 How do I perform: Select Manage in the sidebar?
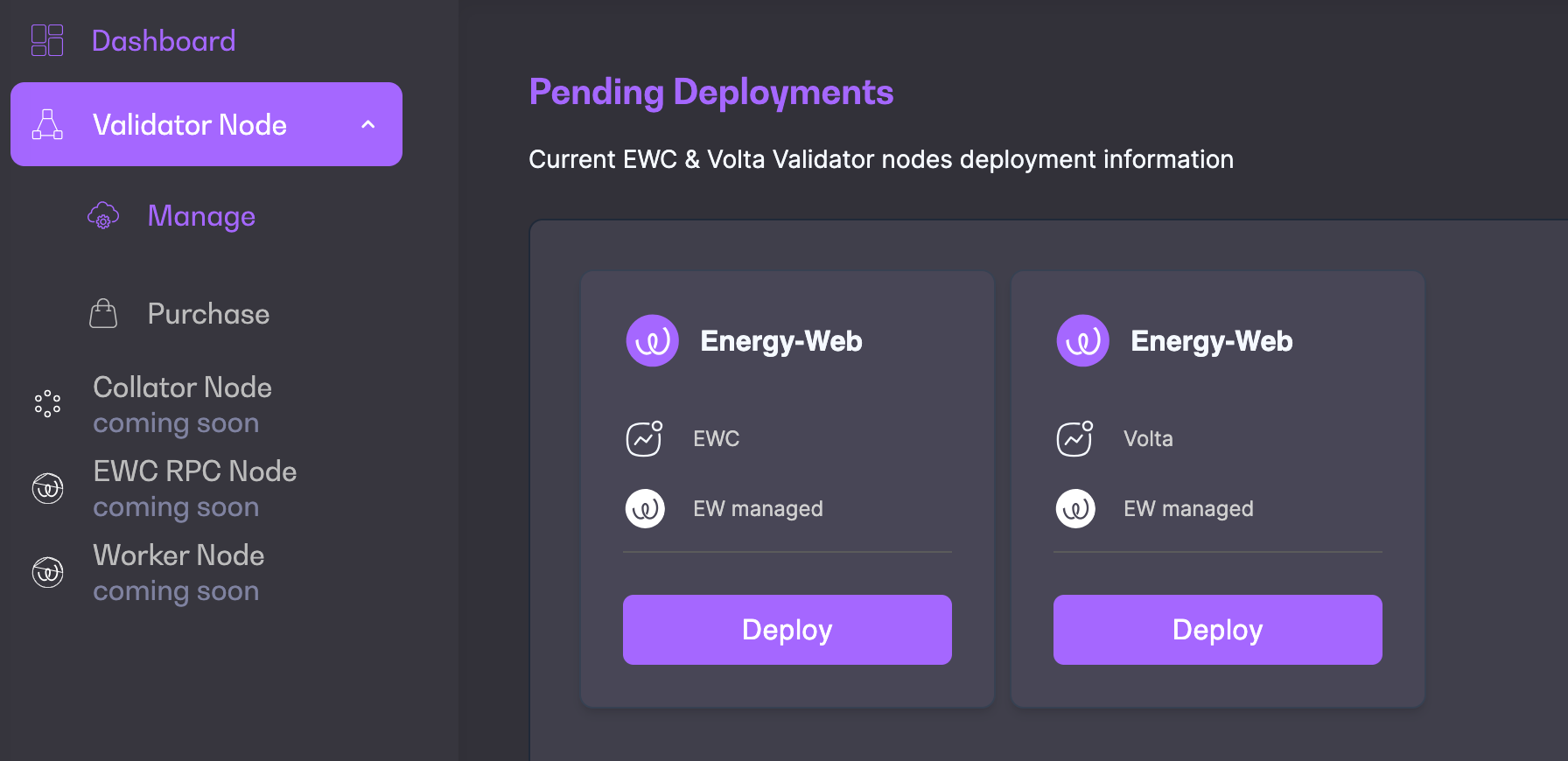point(201,215)
